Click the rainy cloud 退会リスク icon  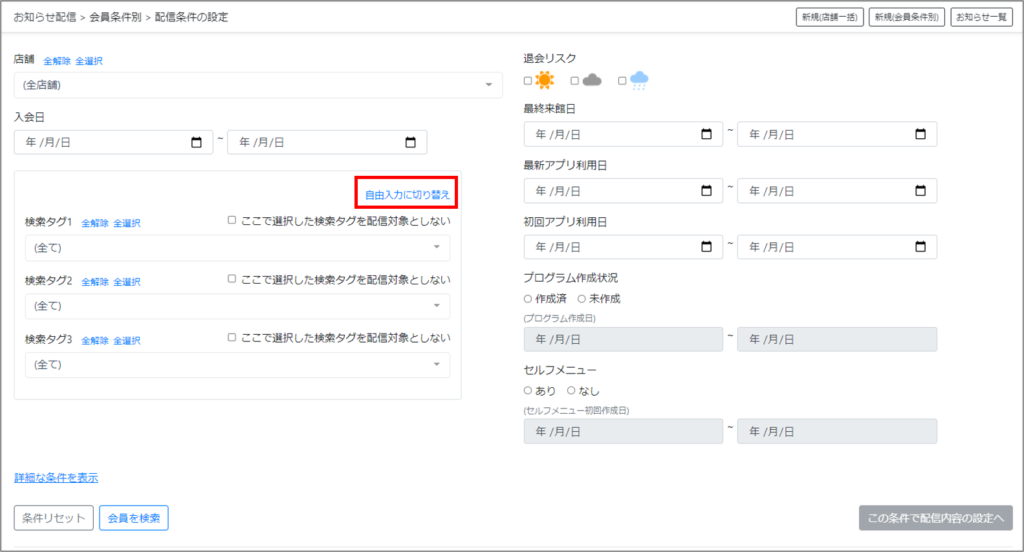[x=638, y=81]
